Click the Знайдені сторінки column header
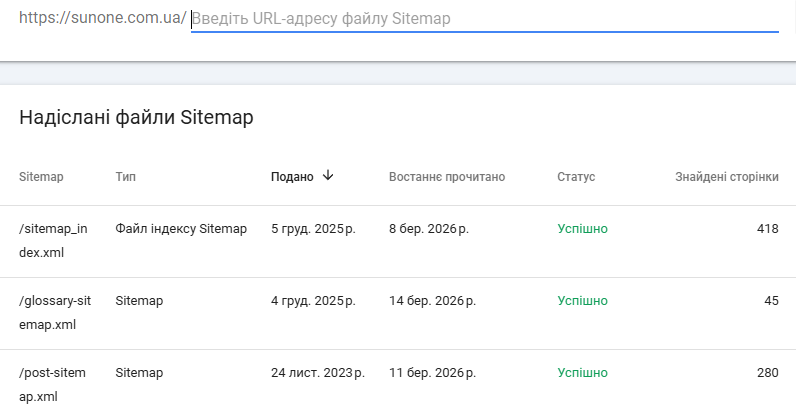 (x=726, y=177)
